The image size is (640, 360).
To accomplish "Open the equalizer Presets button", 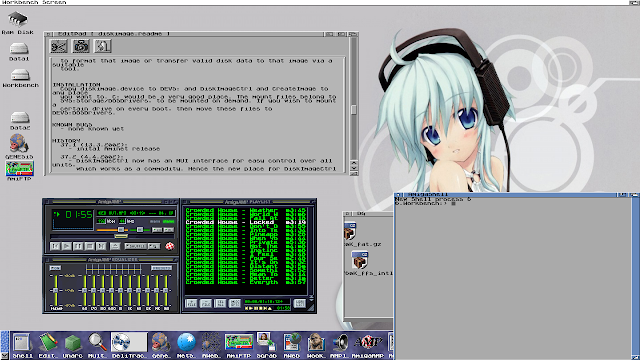I will 161,268.
